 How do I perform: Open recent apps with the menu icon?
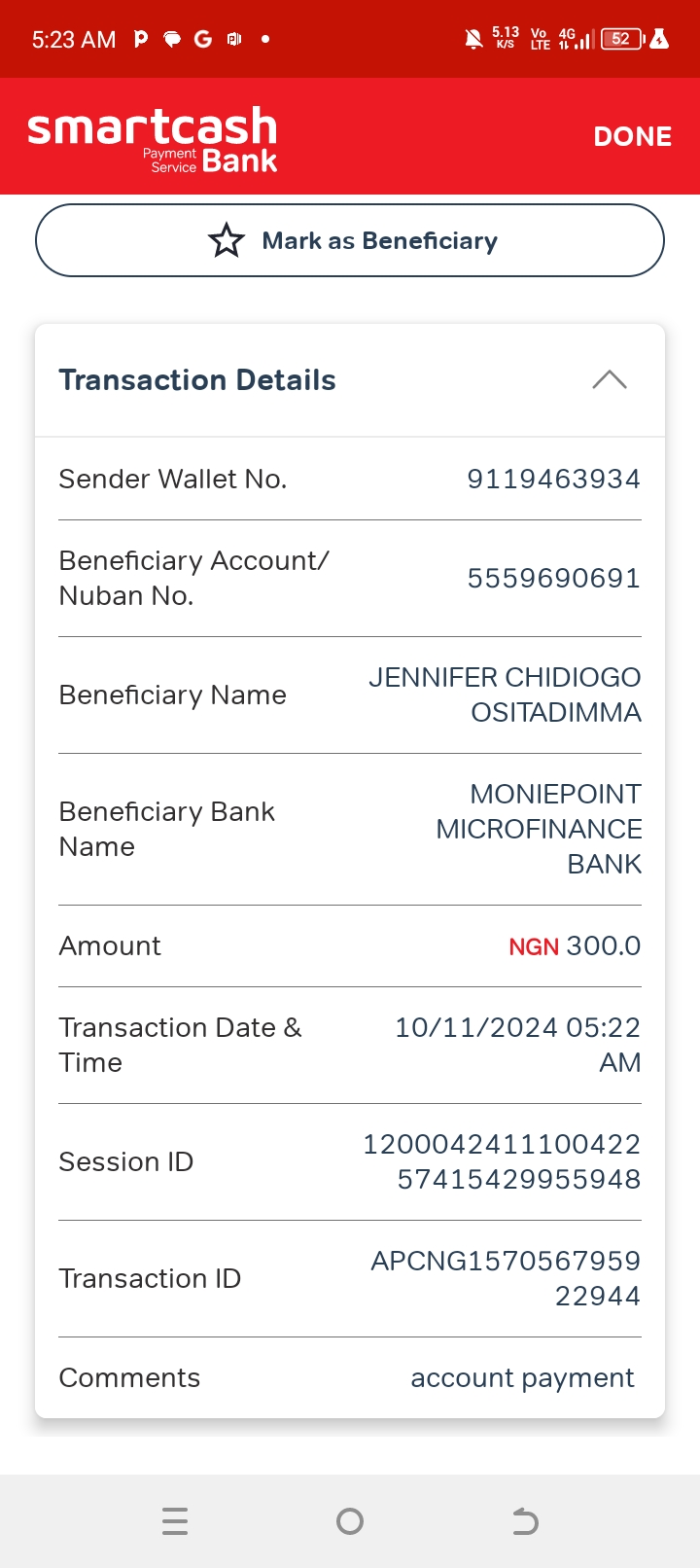coord(175,1520)
